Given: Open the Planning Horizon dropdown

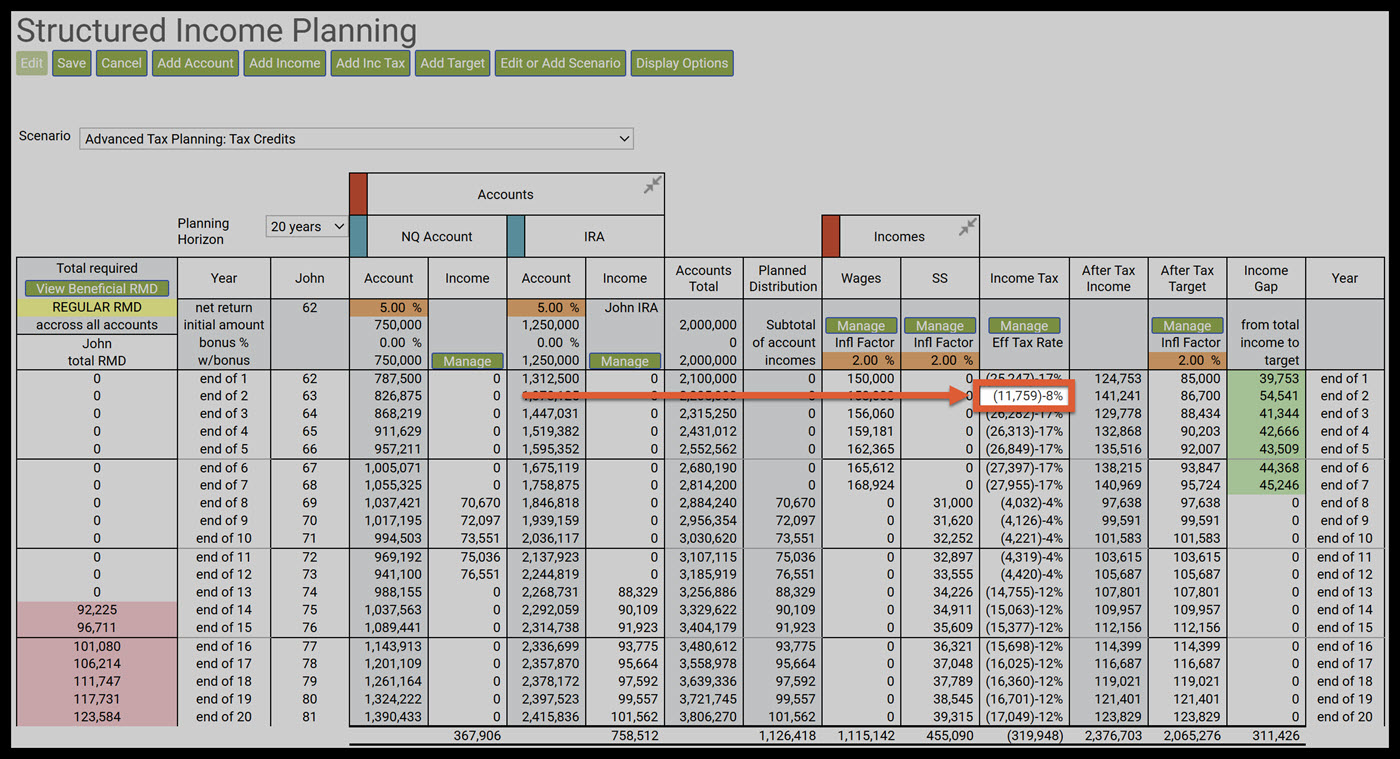Looking at the screenshot, I should (x=306, y=227).
